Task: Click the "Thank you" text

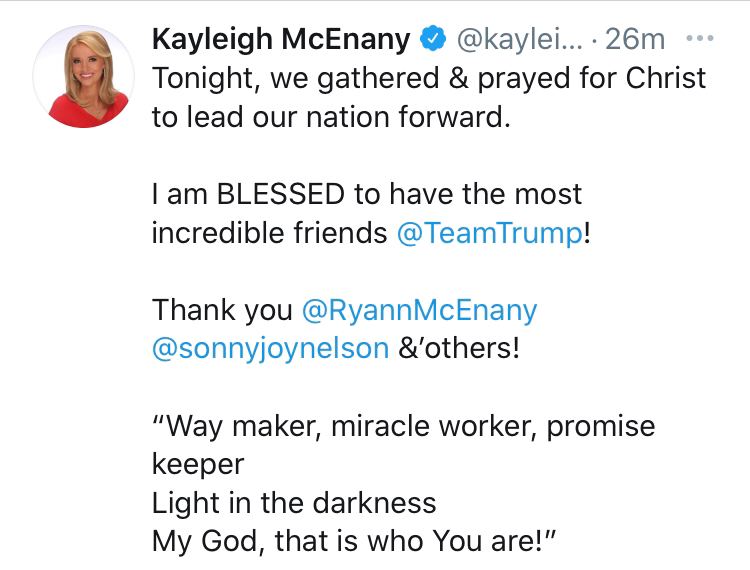Action: coord(221,310)
